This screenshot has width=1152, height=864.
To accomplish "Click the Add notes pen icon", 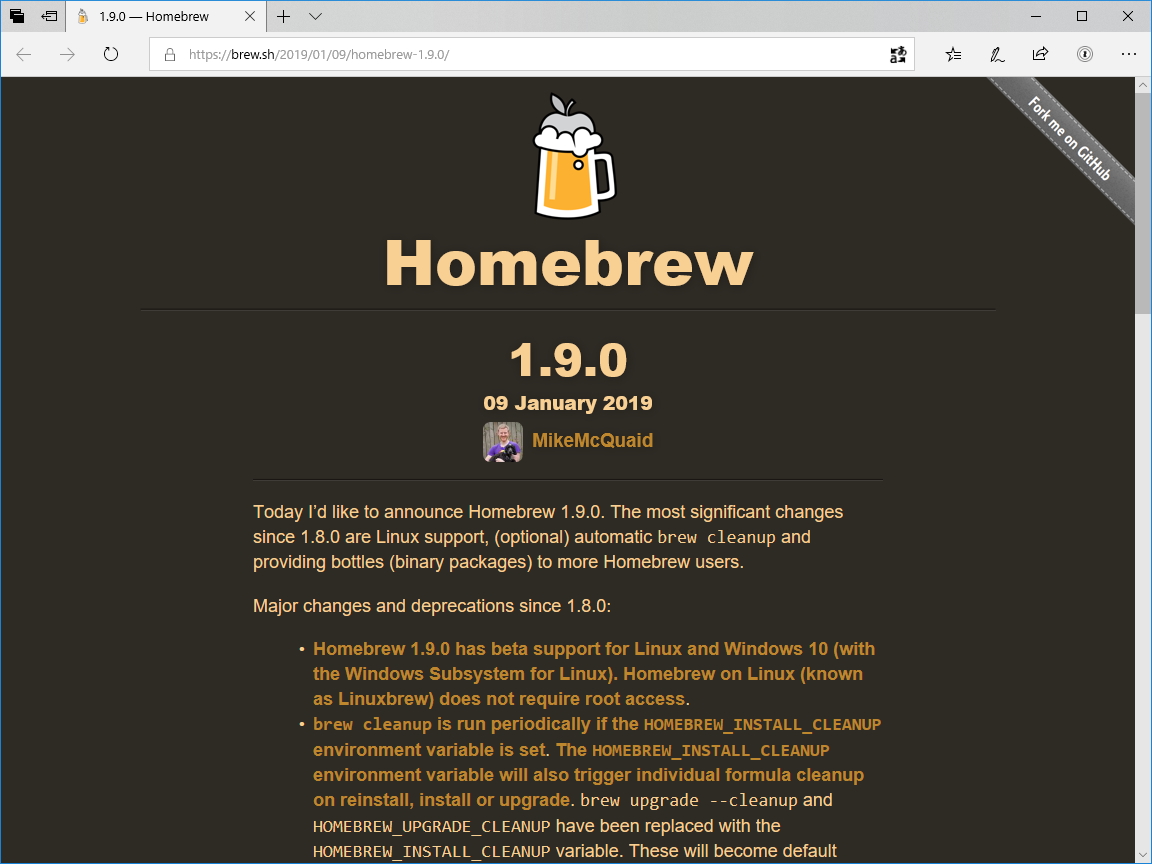I will coord(996,55).
